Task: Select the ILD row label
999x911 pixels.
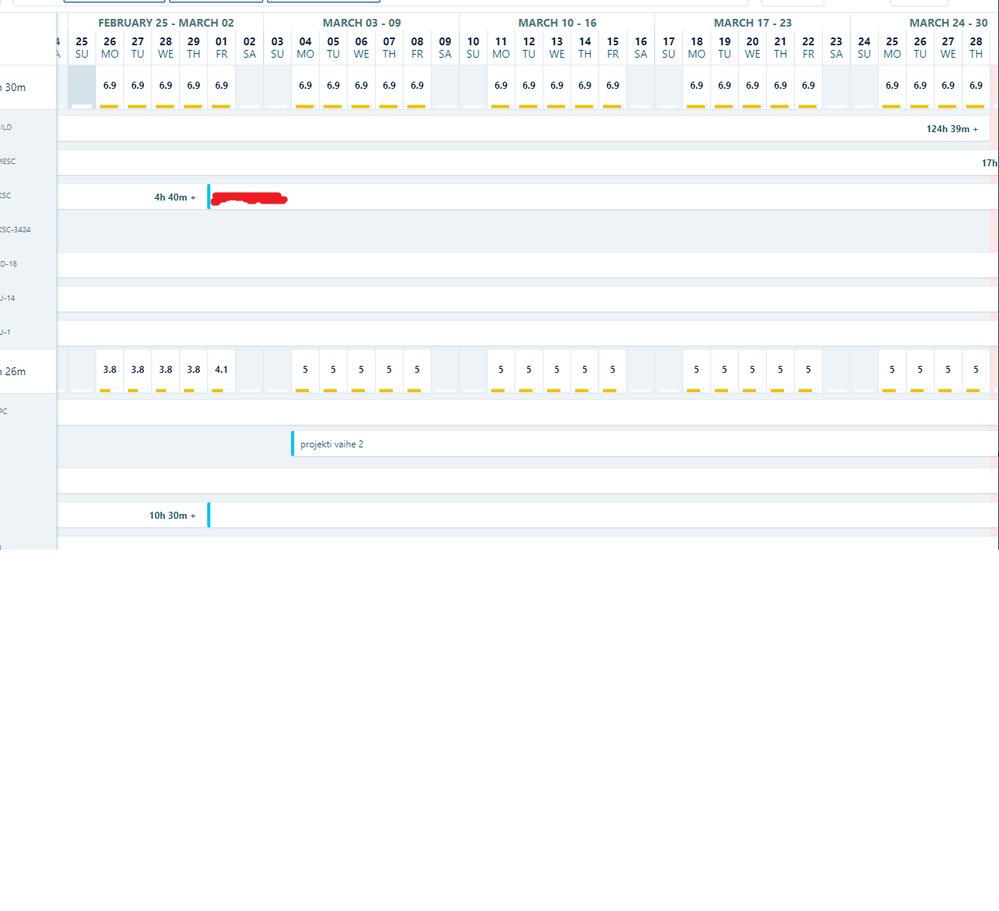Action: tap(6, 127)
